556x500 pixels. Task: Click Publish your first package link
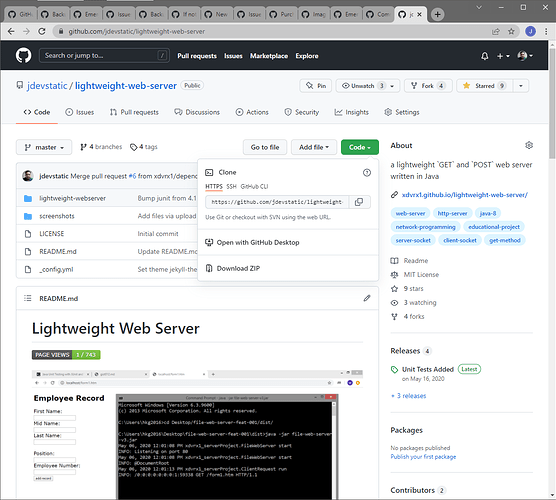coord(423,457)
